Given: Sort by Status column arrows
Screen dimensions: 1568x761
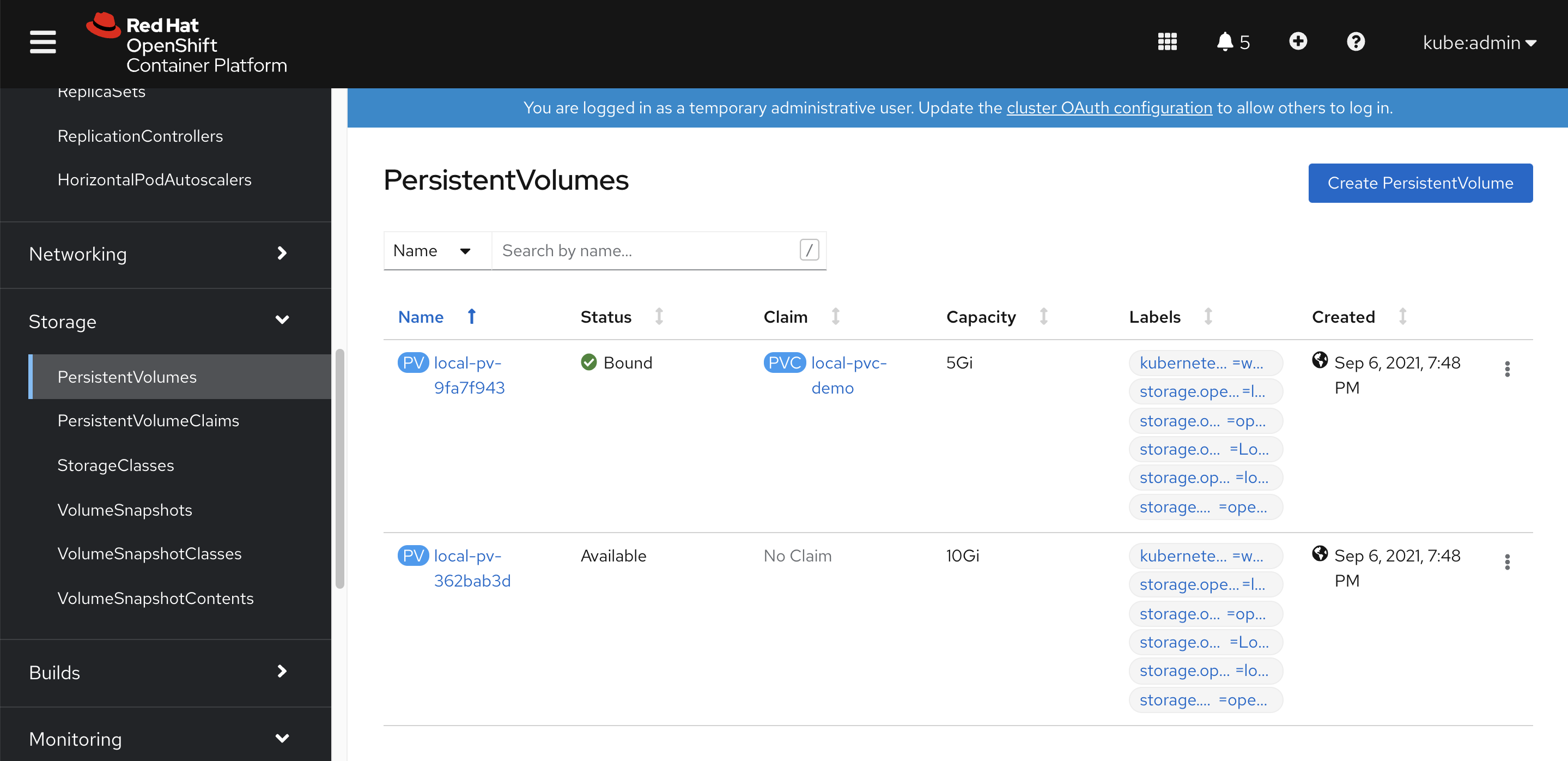Looking at the screenshot, I should pos(659,317).
